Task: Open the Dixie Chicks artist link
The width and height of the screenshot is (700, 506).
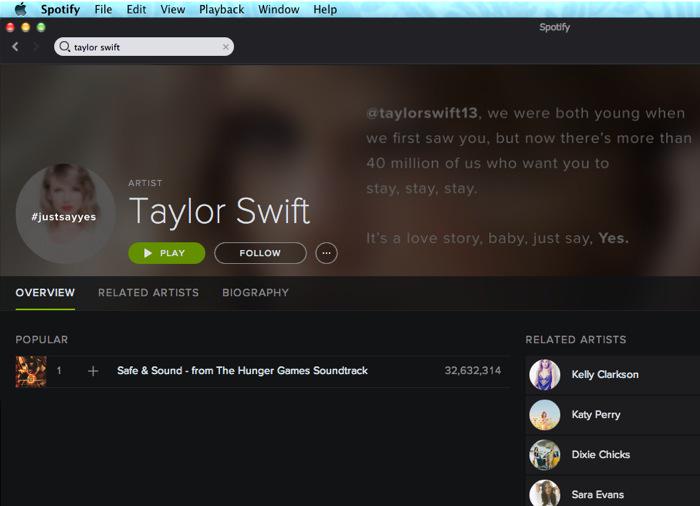Action: coord(601,454)
